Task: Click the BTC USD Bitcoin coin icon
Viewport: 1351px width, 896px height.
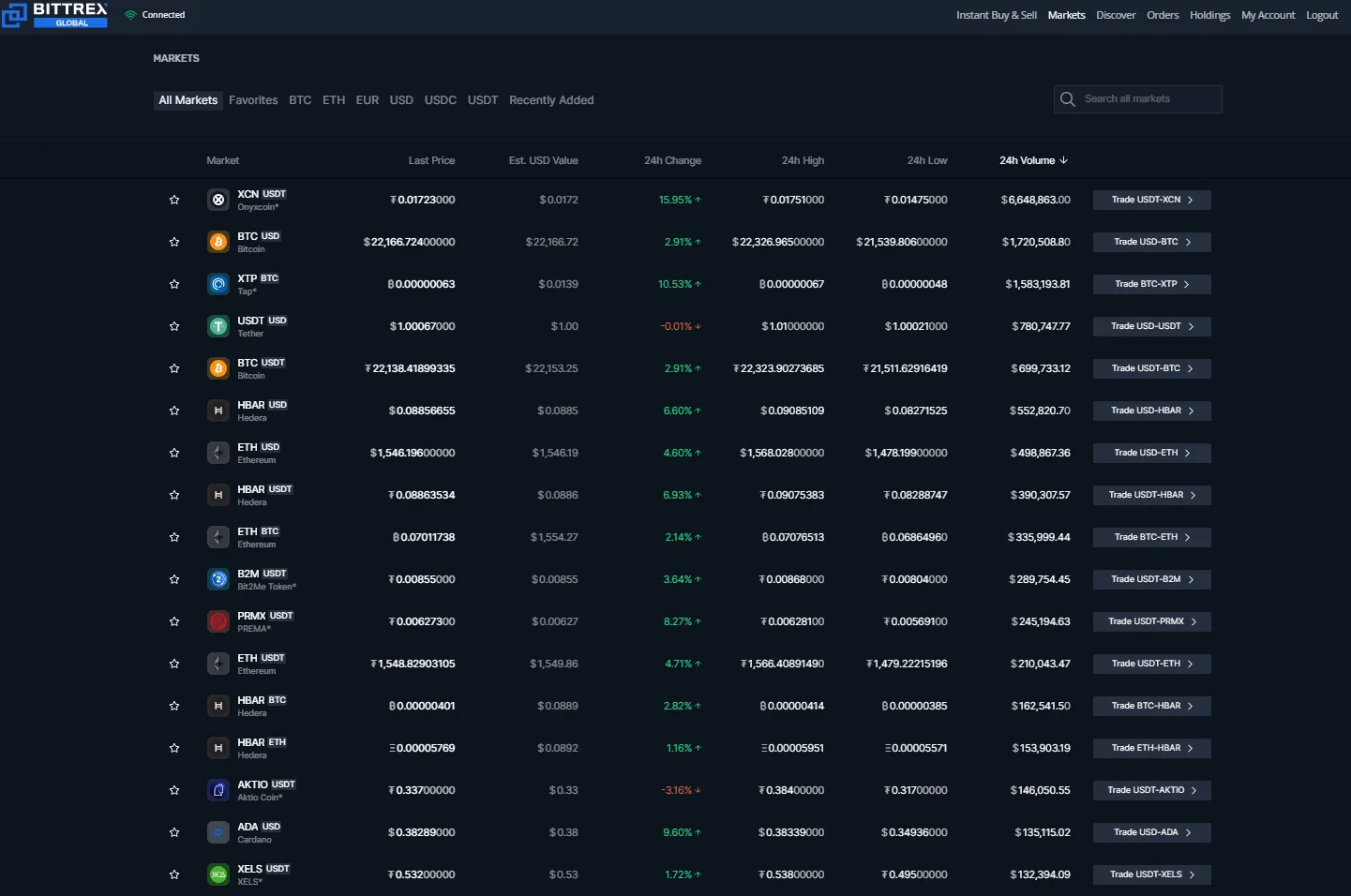Action: pos(218,242)
